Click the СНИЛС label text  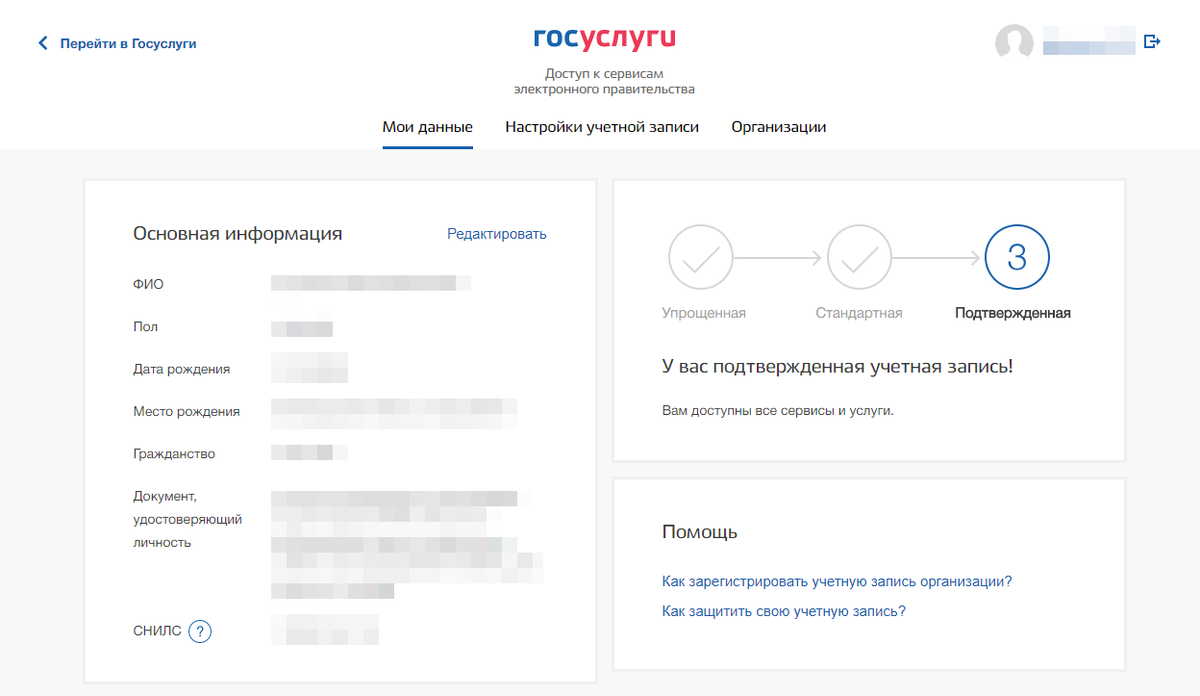(x=157, y=631)
